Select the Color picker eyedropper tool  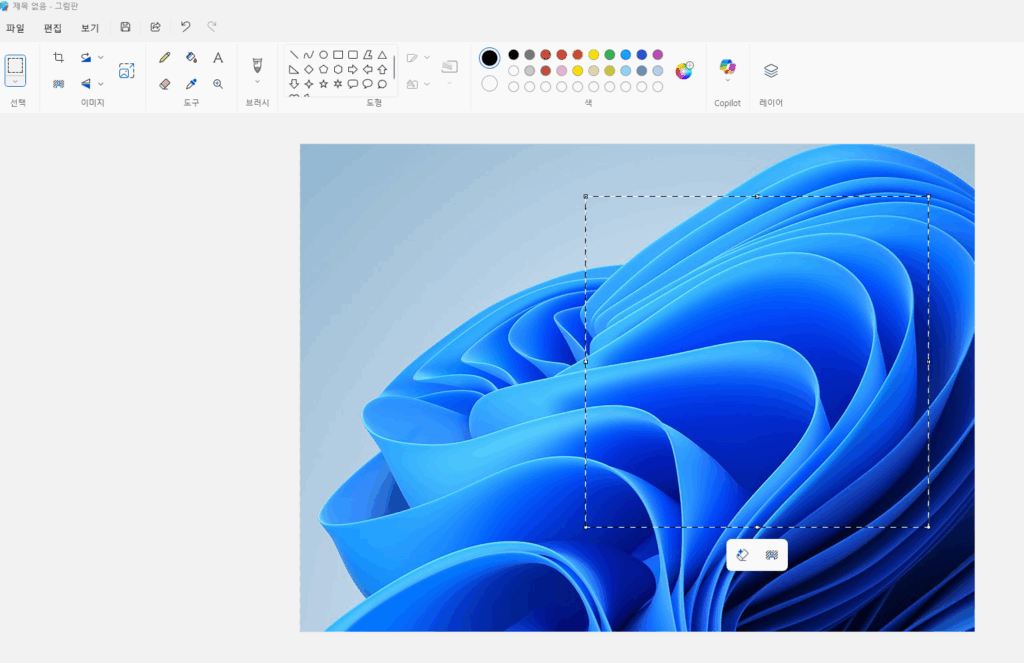pyautogui.click(x=191, y=84)
